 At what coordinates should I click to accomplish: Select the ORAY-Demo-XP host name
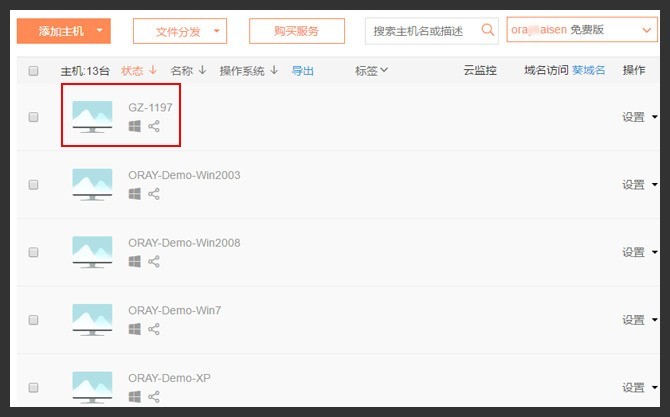click(169, 378)
